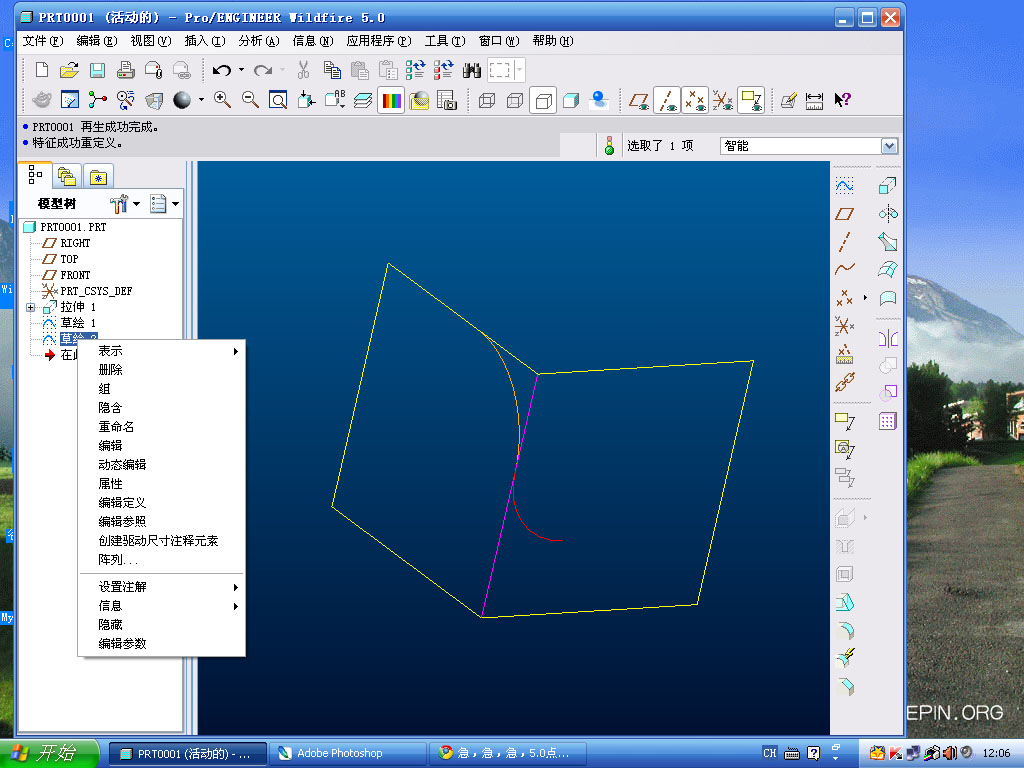Screen dimensions: 1024x768
Task: Open the 工具 menu
Action: 445,40
